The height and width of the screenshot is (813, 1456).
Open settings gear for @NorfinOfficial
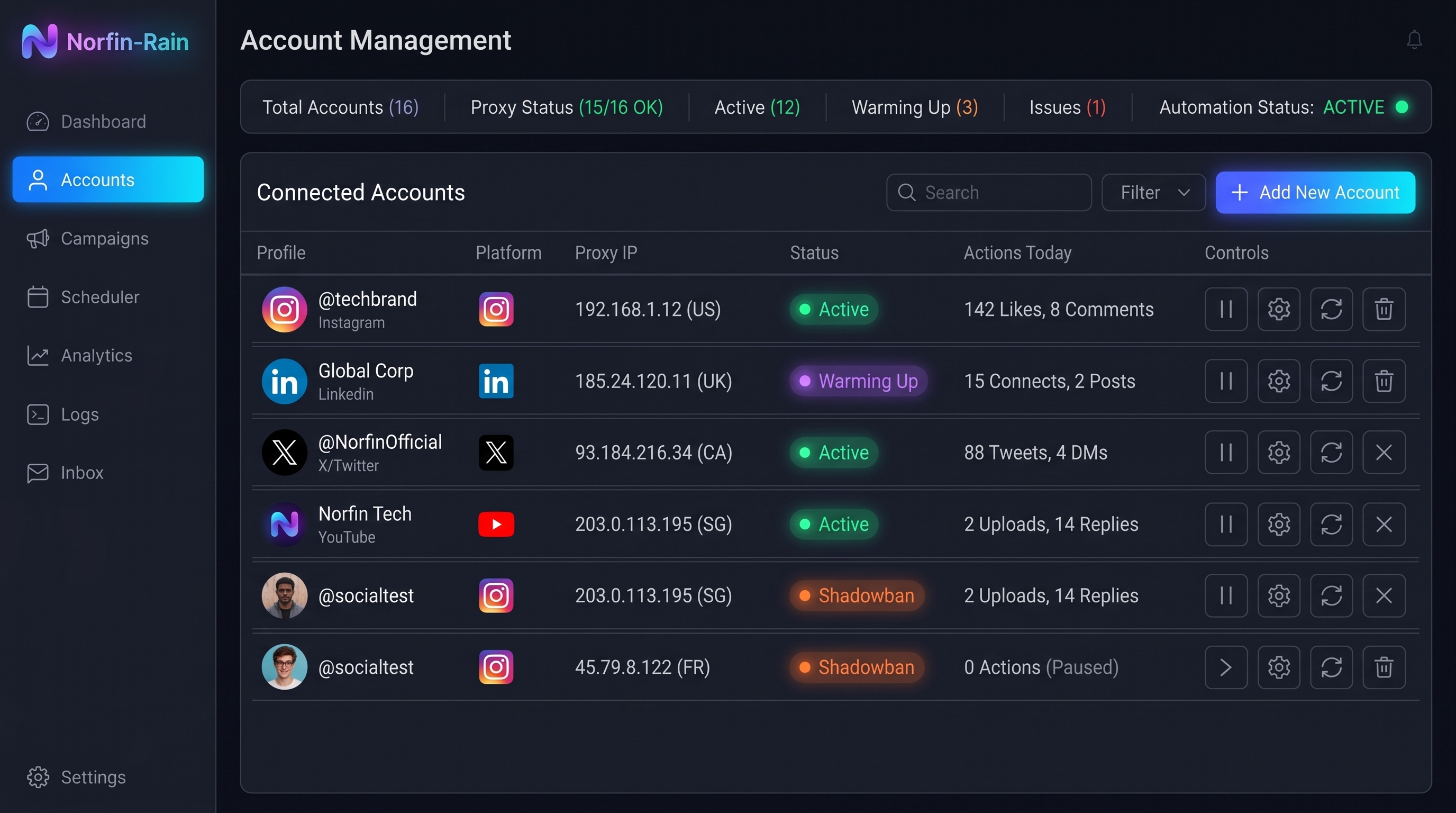1279,453
